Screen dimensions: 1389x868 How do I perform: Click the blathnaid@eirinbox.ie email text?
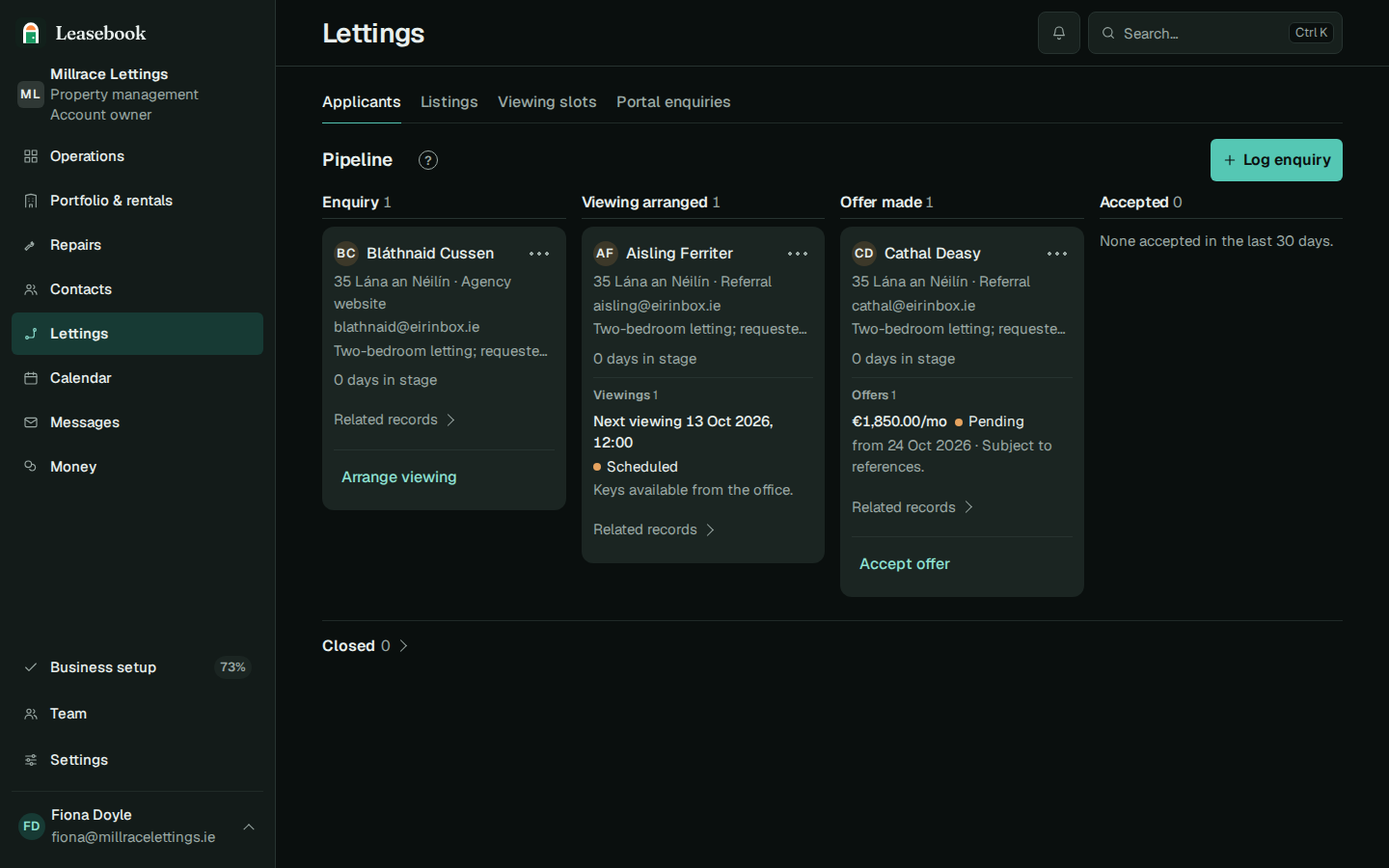[407, 327]
